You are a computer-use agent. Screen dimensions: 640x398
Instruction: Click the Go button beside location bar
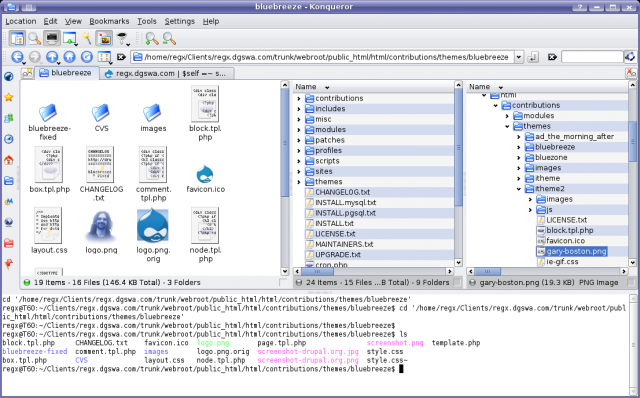pyautogui.click(x=533, y=57)
